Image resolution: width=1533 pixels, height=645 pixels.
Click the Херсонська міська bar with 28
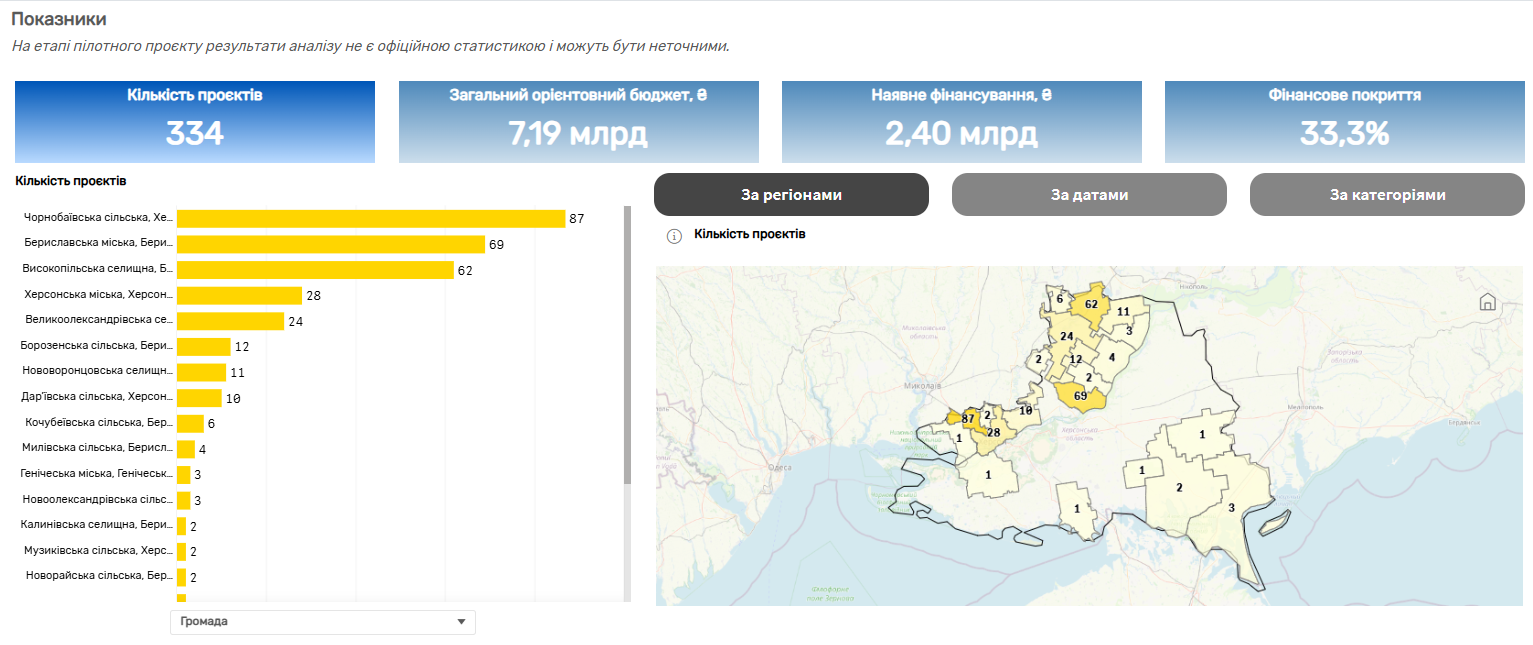pyautogui.click(x=239, y=296)
